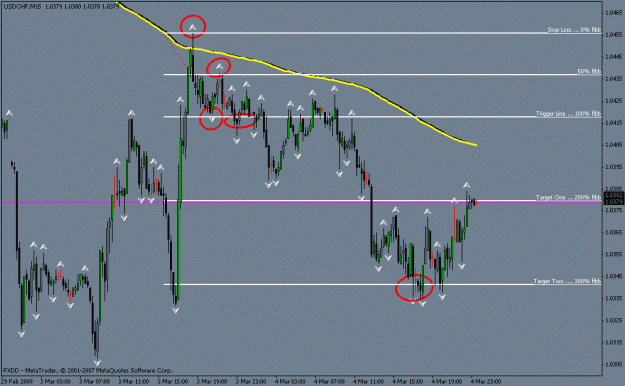The width and height of the screenshot is (625, 386).
Task: Click the 1.0425 price axis label
Action: click(613, 100)
